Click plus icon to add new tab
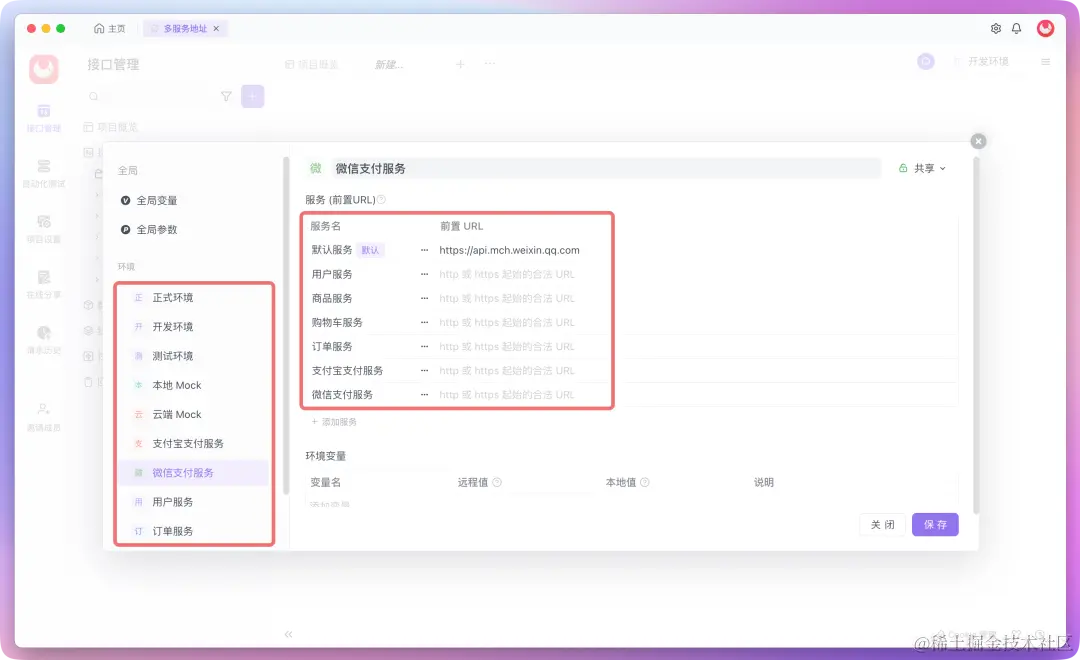Screen dimensions: 1080x660 460,64
